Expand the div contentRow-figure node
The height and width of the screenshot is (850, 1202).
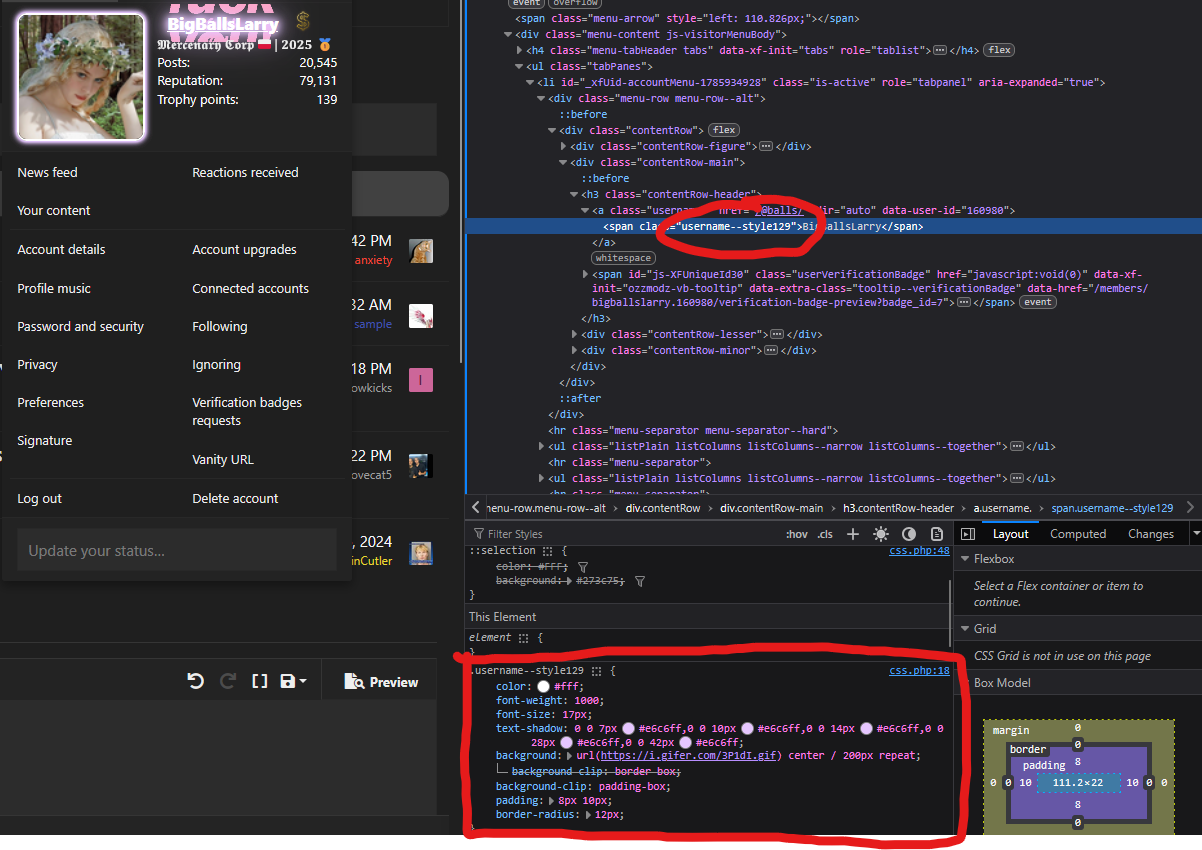pyautogui.click(x=564, y=146)
